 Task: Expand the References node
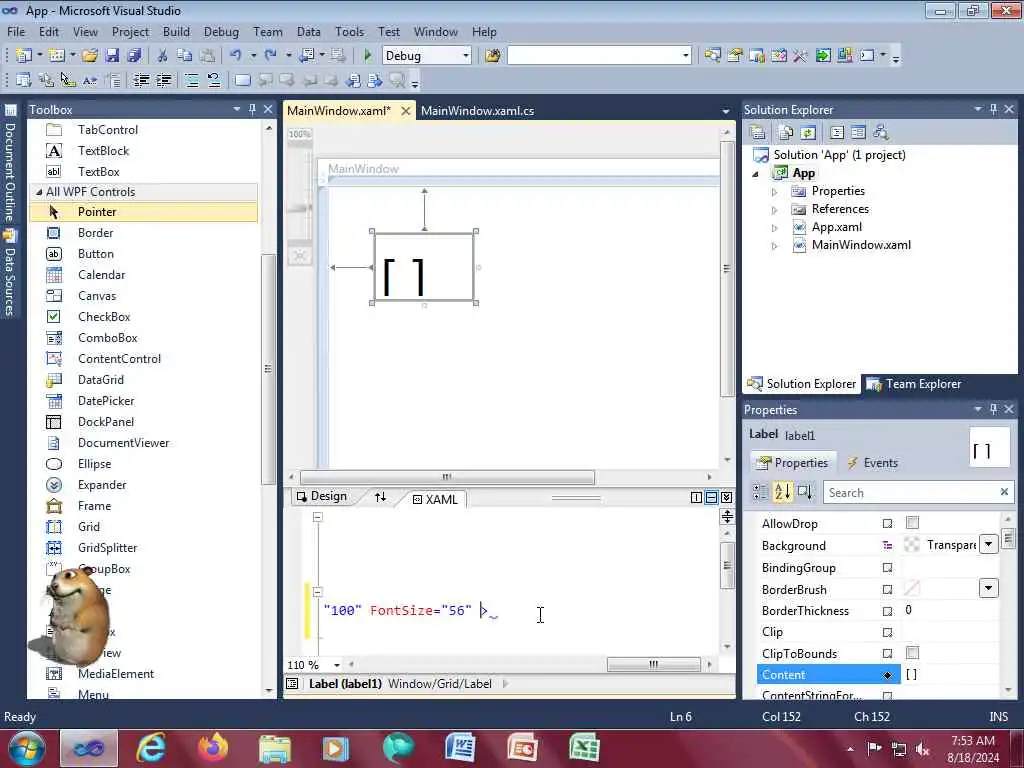tap(775, 210)
